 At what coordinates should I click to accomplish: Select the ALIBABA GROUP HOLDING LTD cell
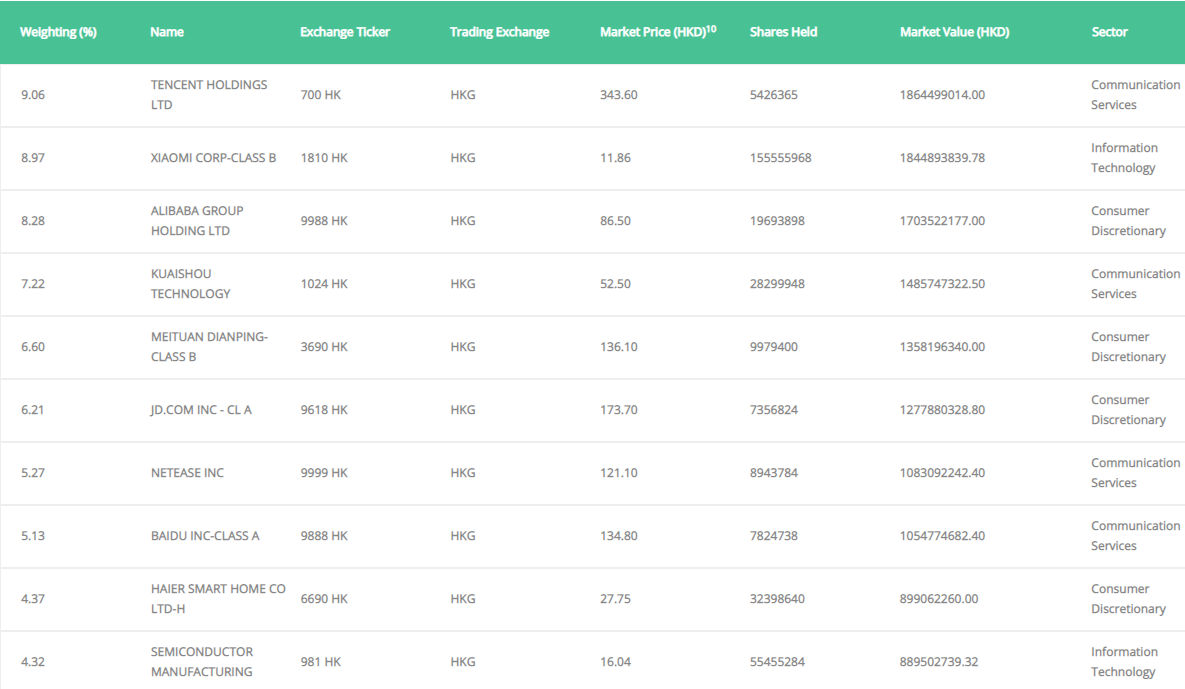click(x=197, y=221)
